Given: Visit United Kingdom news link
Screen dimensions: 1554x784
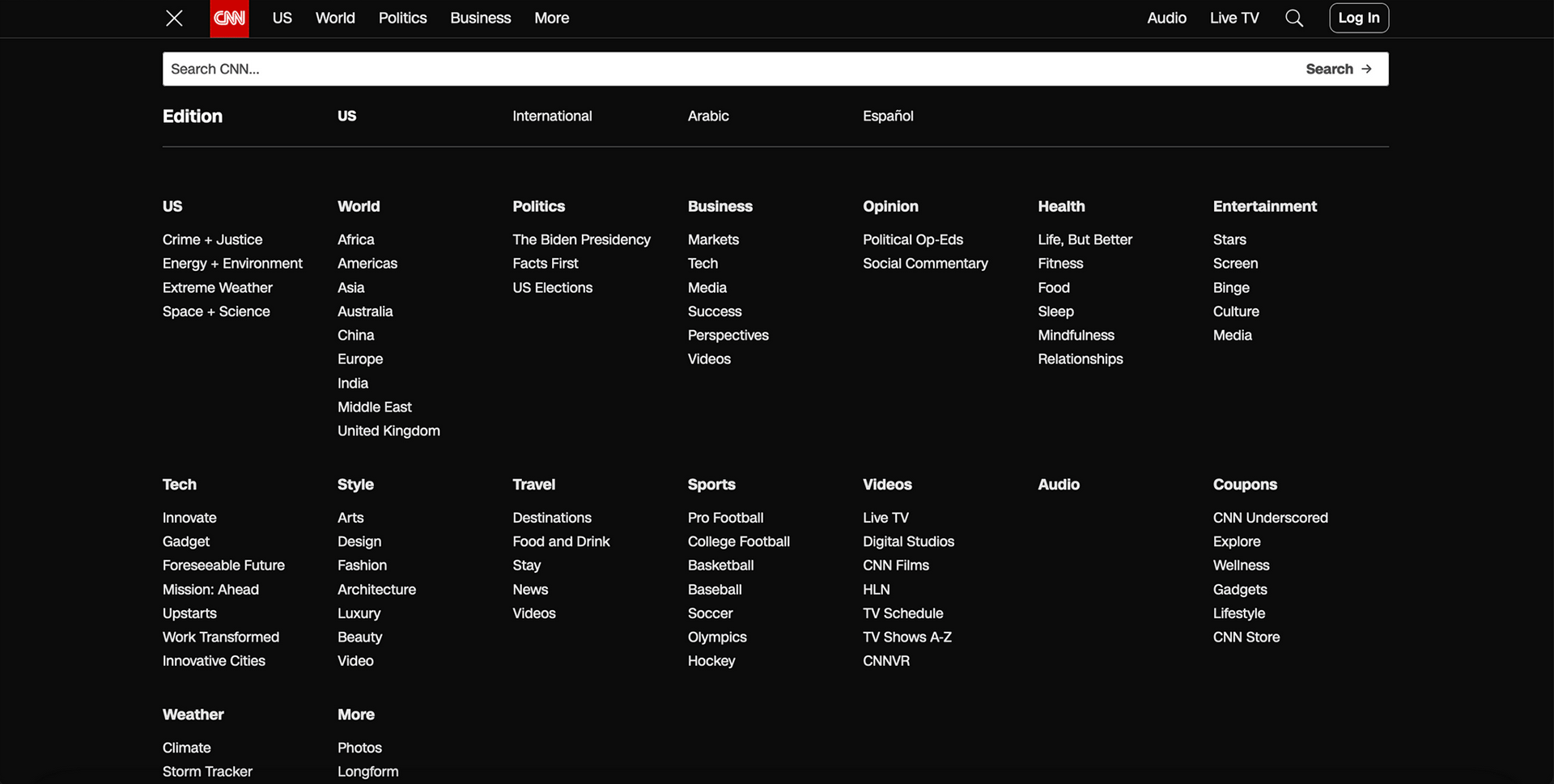Looking at the screenshot, I should 388,430.
